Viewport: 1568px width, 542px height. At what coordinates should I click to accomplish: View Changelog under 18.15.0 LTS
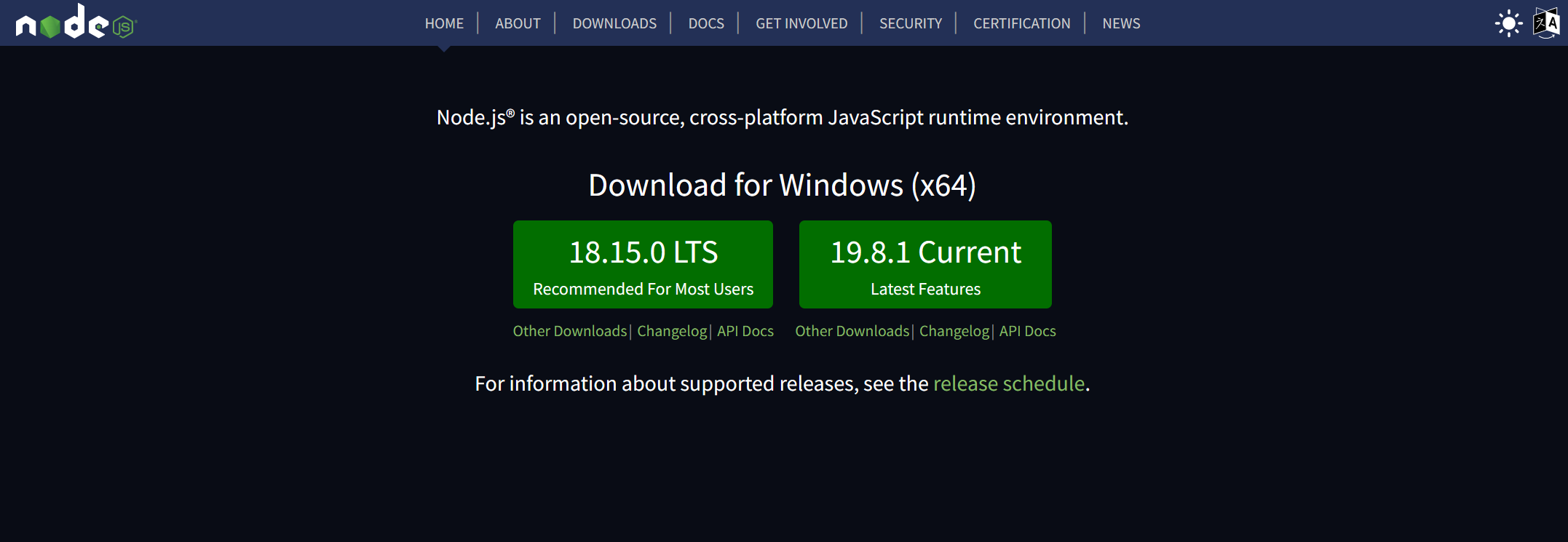(672, 331)
